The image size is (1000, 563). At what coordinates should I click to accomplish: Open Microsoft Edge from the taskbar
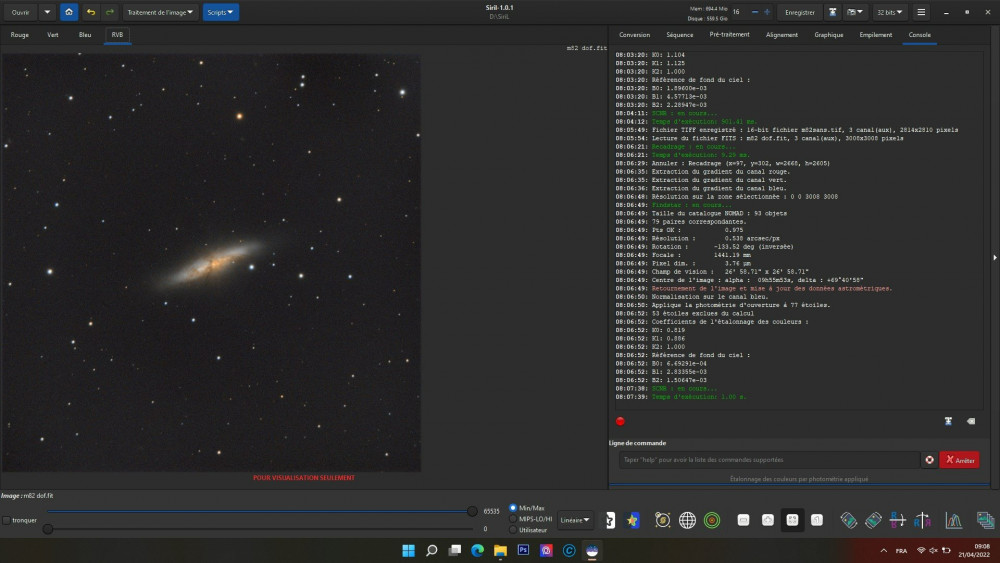(477, 550)
